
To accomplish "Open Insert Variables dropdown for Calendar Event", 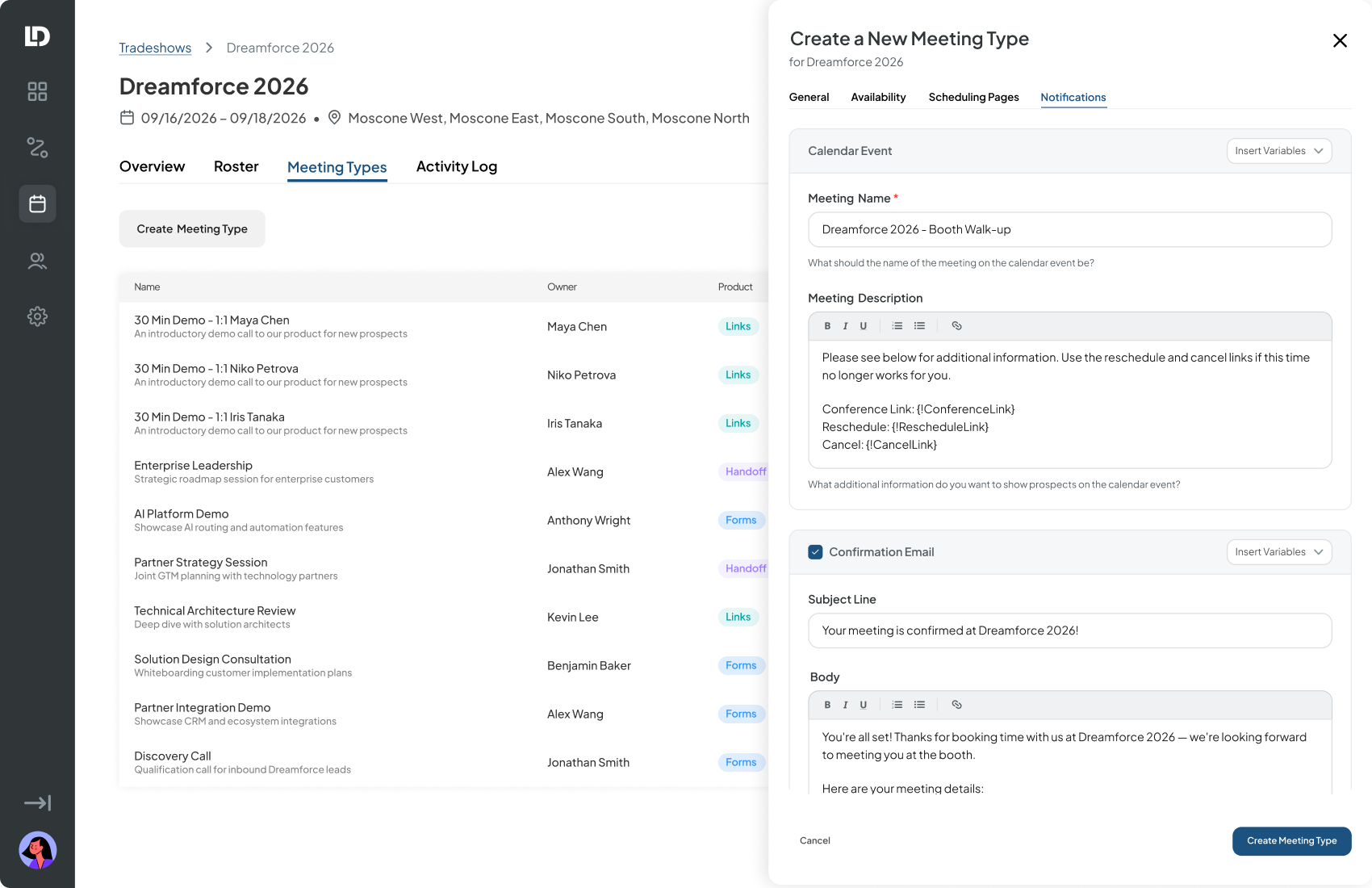I will point(1279,151).
